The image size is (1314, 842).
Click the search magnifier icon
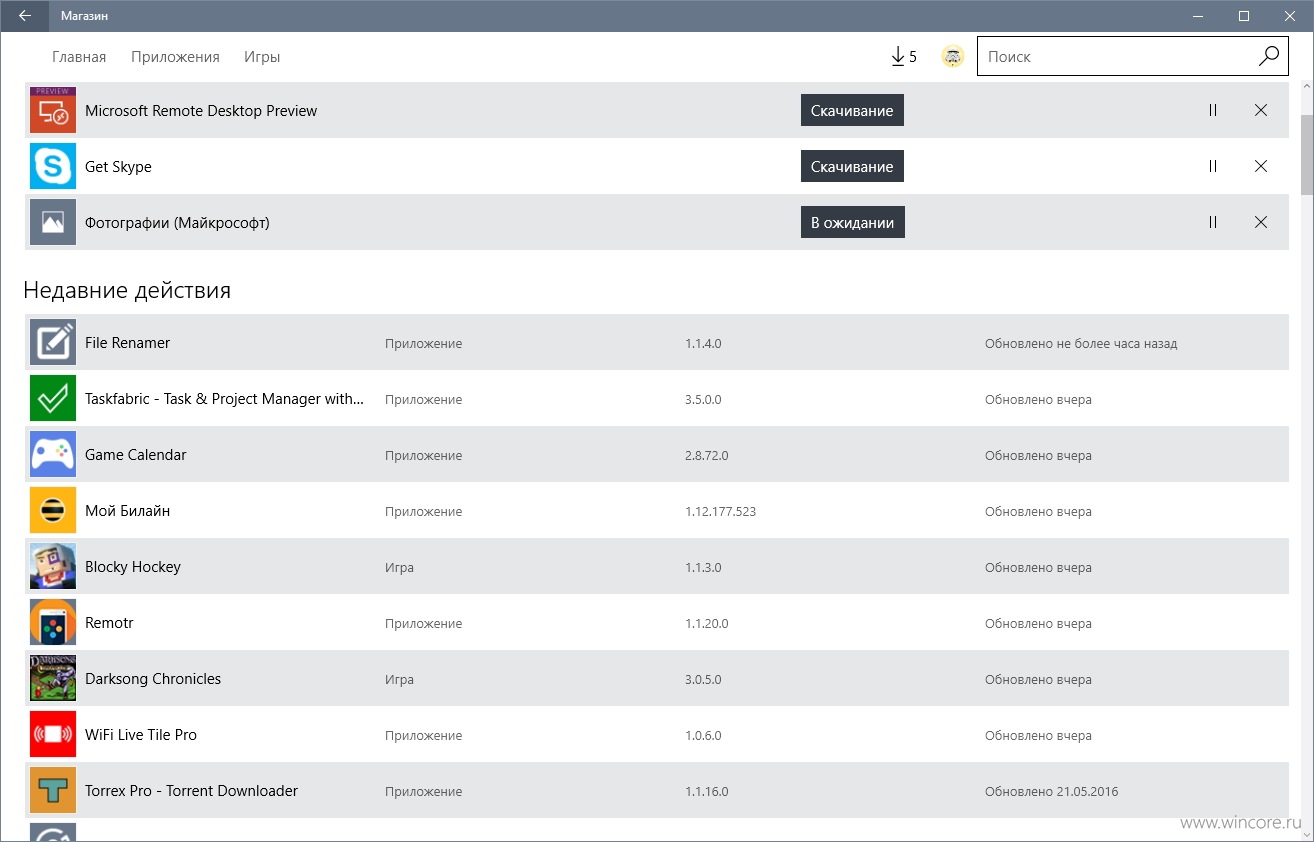click(1268, 57)
